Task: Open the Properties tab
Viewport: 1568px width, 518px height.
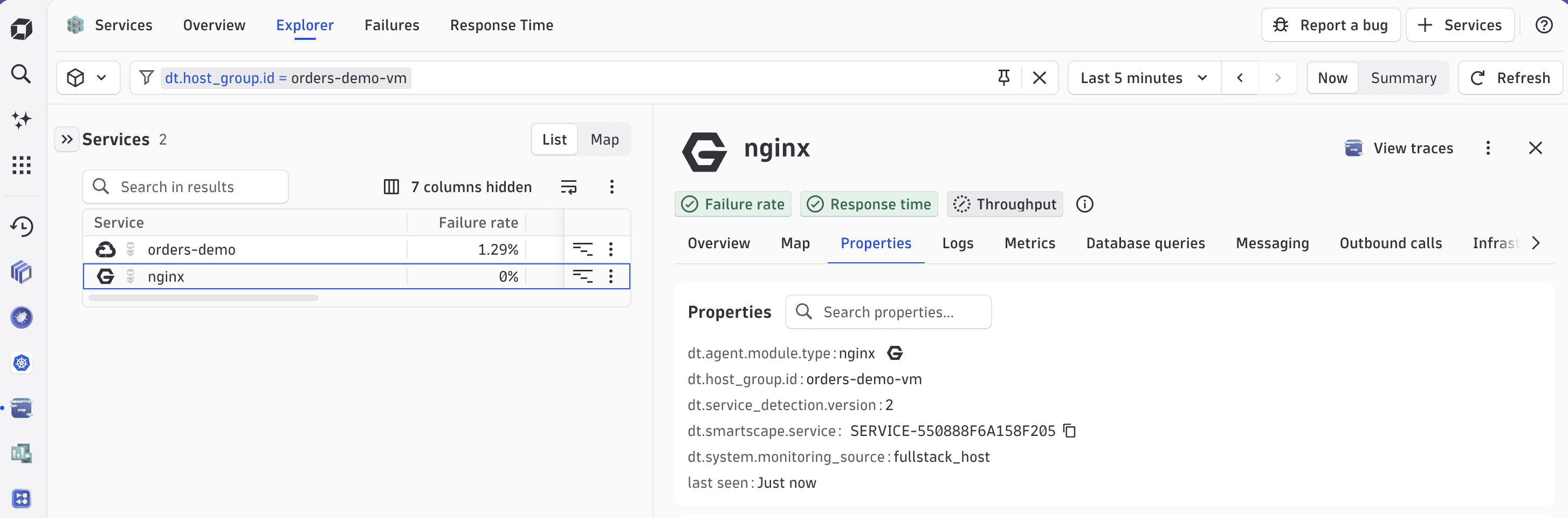Action: pyautogui.click(x=876, y=243)
